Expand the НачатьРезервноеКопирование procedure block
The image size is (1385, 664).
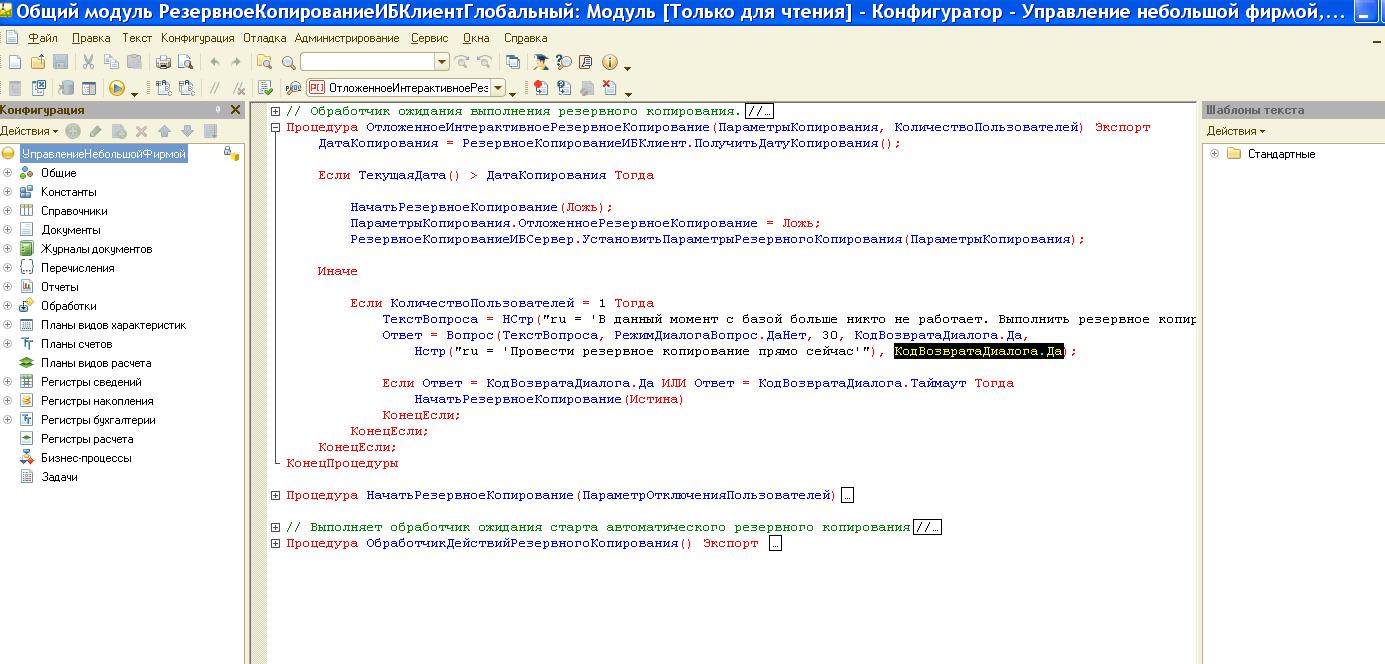[x=276, y=495]
